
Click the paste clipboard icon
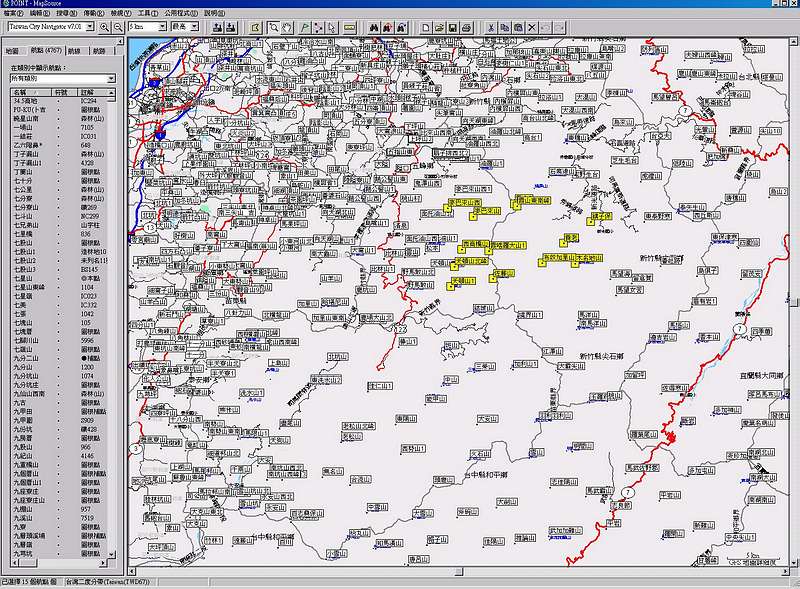(518, 28)
